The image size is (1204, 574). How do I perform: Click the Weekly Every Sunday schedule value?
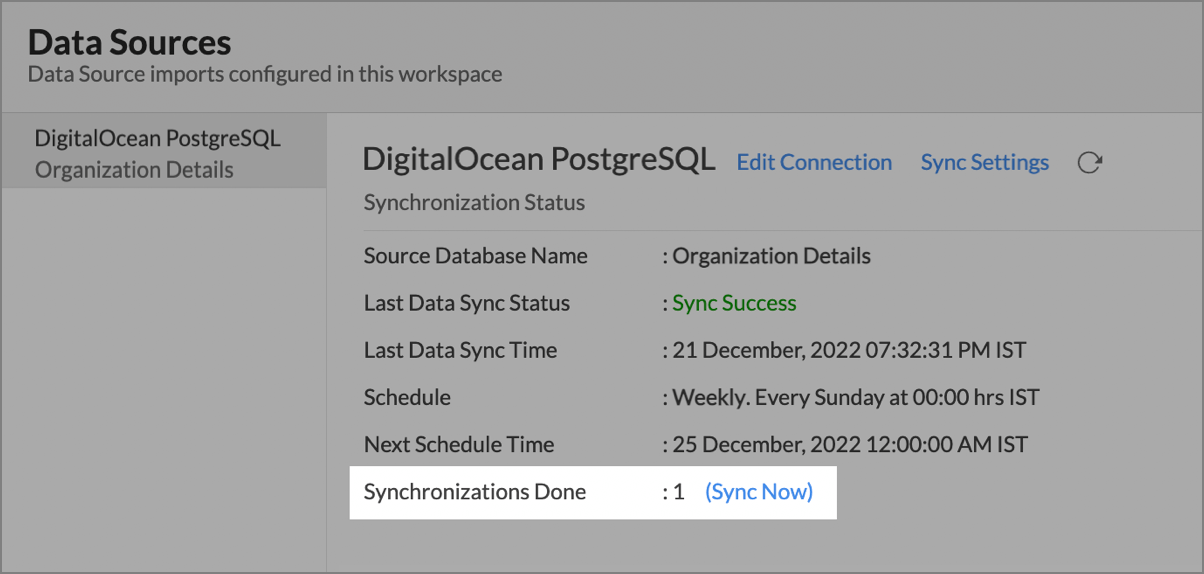(x=855, y=397)
